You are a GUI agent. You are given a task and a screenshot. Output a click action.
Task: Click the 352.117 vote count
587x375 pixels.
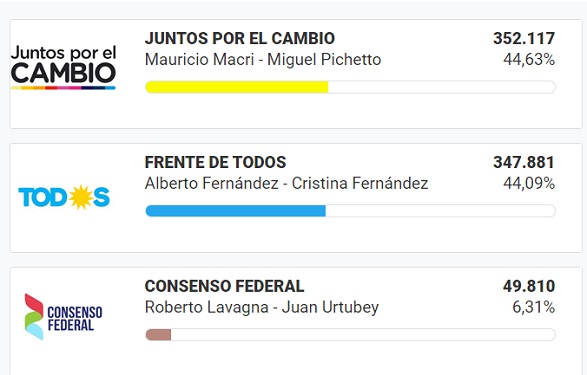pyautogui.click(x=524, y=39)
